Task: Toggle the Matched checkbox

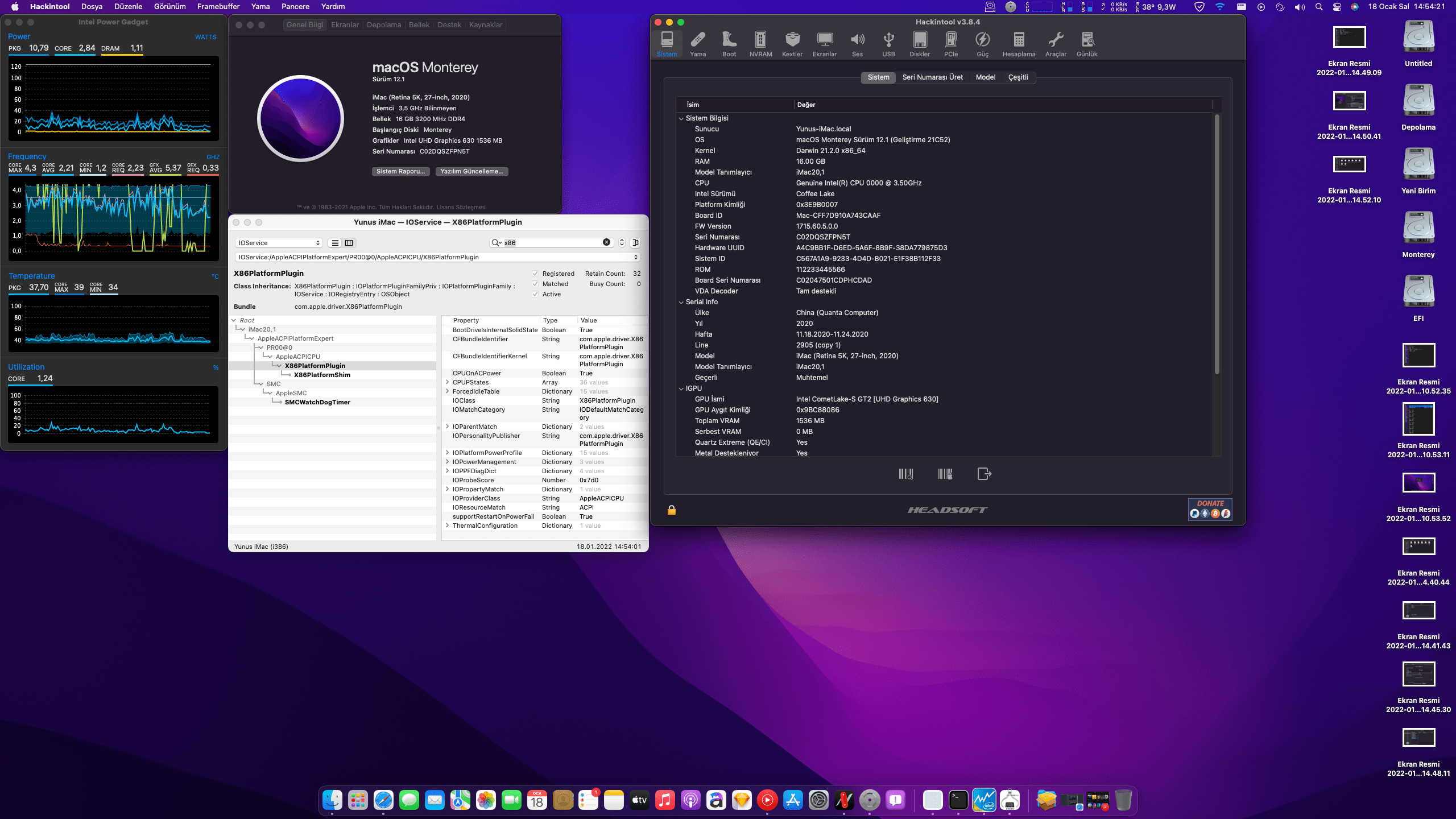Action: [x=535, y=284]
